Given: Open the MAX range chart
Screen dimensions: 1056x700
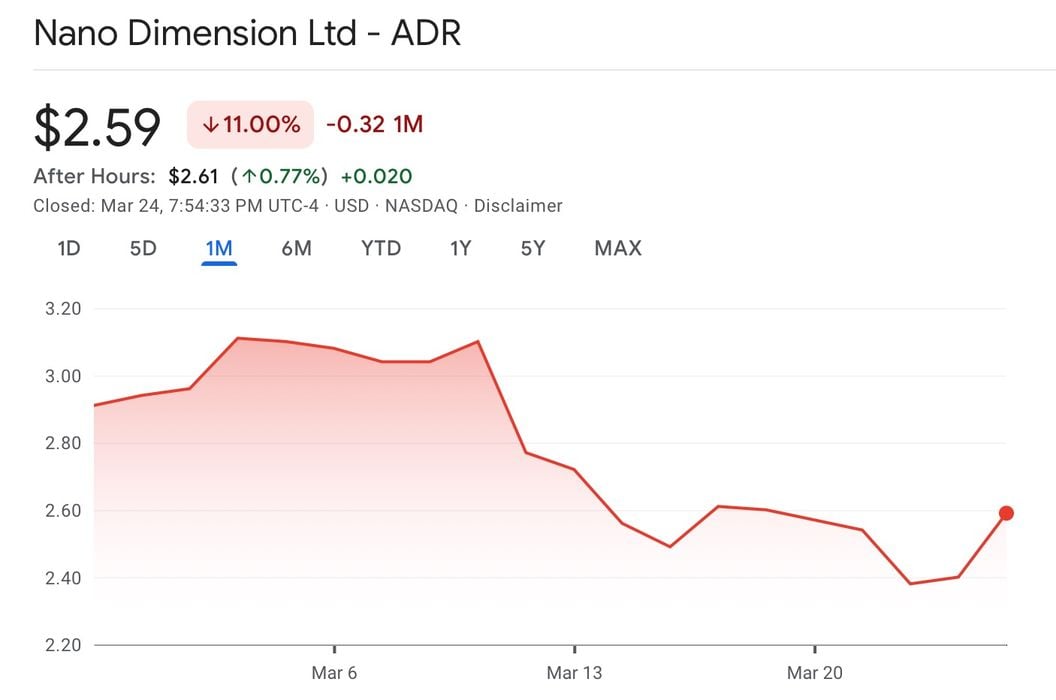Looking at the screenshot, I should point(618,248).
